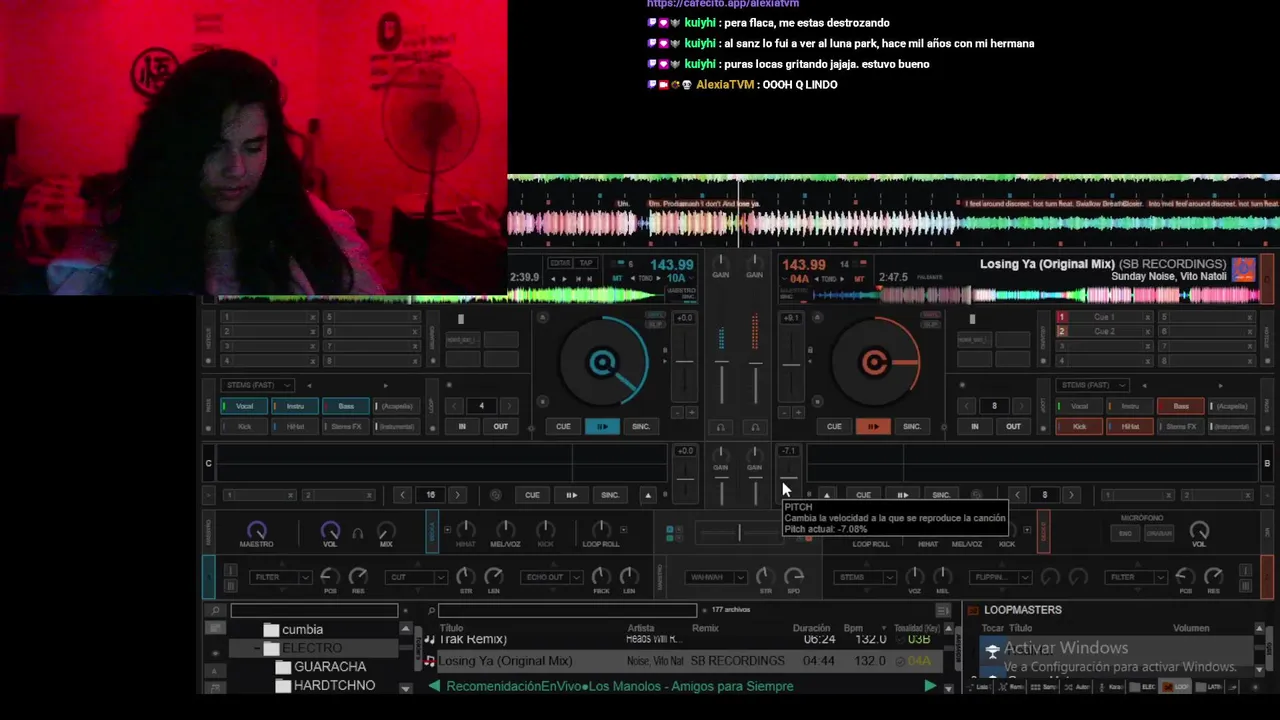Select the HARDTCHNO folder

(x=334, y=686)
